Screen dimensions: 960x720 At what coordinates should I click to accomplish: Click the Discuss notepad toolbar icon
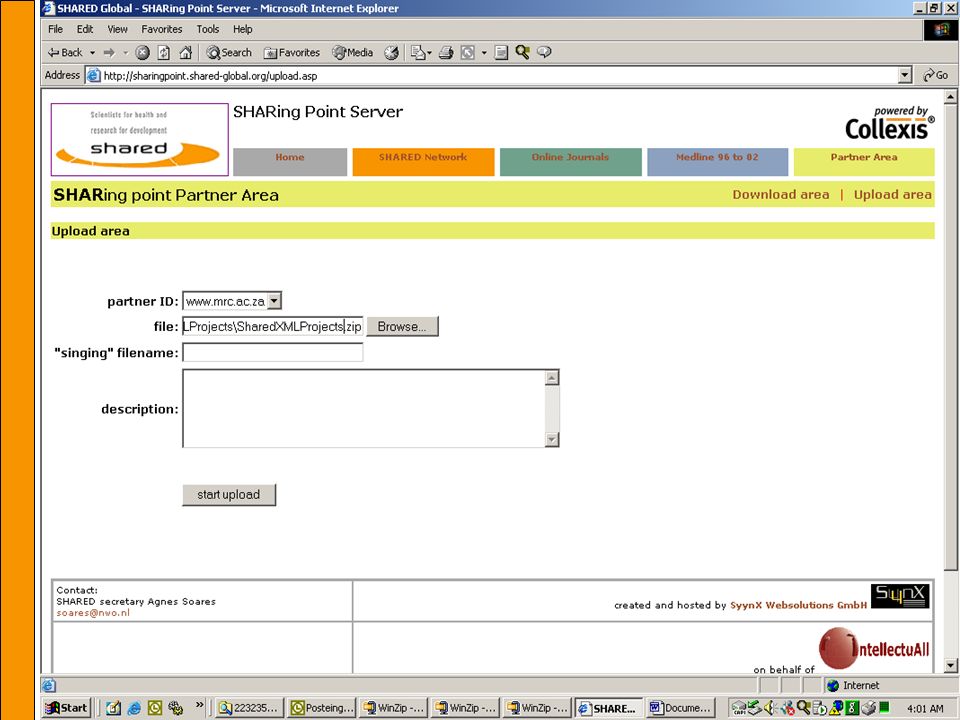501,53
